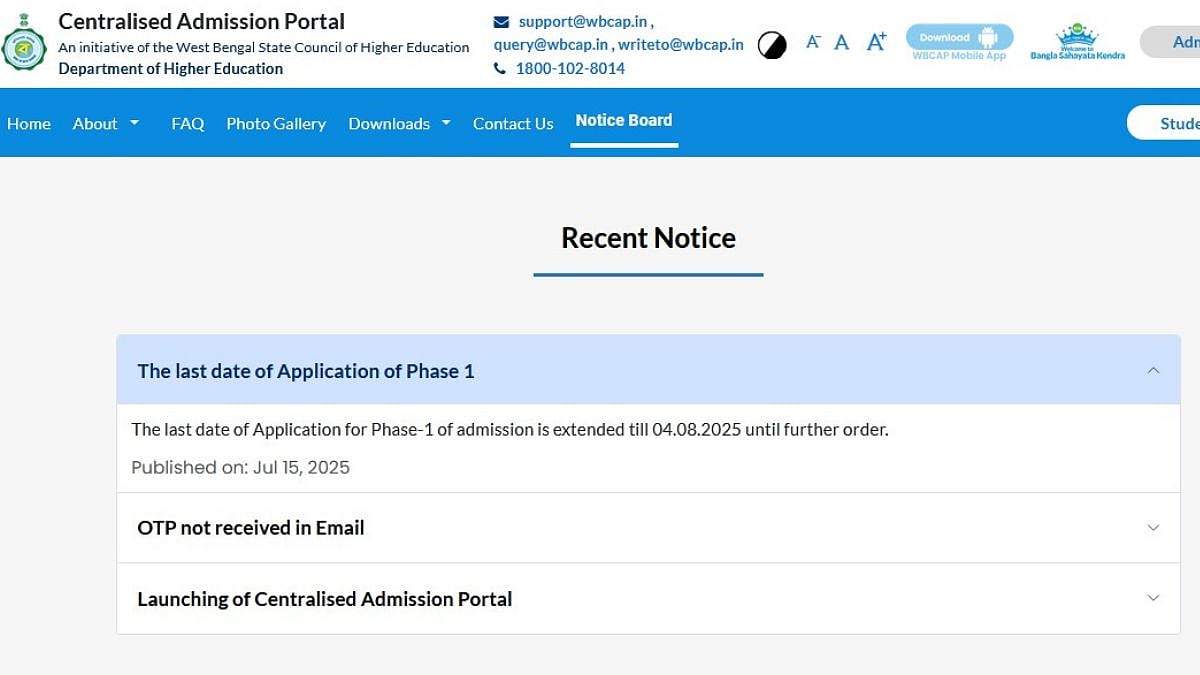
Task: Go to the Home page
Action: [x=29, y=123]
